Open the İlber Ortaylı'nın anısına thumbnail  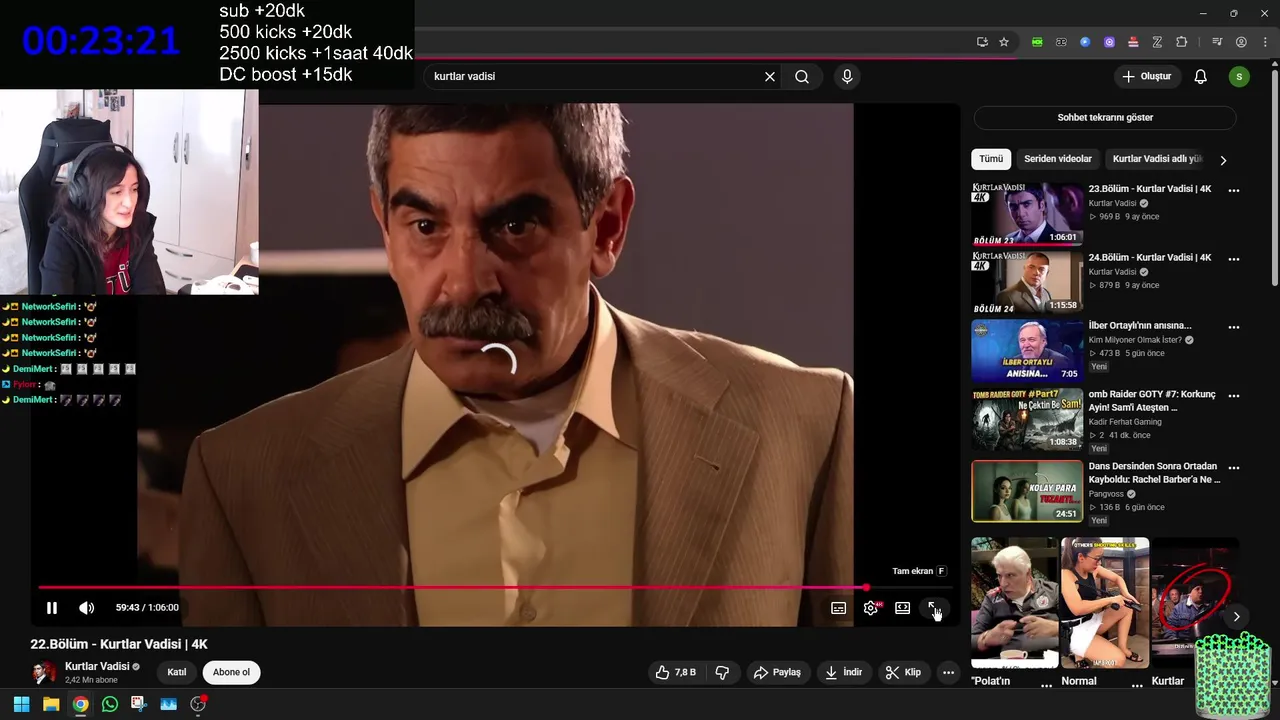1027,350
